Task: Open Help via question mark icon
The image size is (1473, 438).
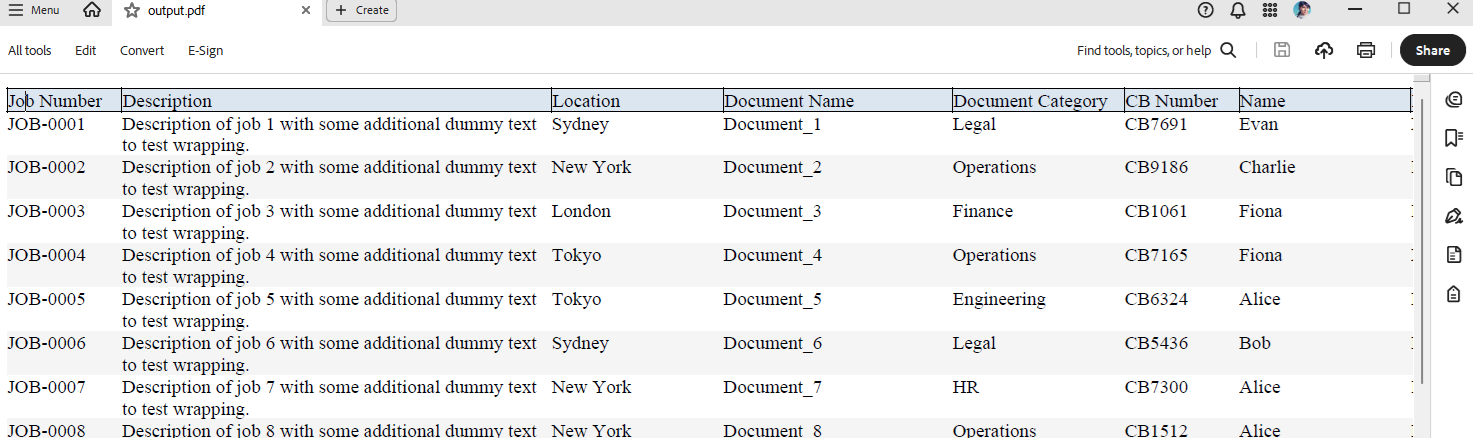Action: click(1205, 10)
